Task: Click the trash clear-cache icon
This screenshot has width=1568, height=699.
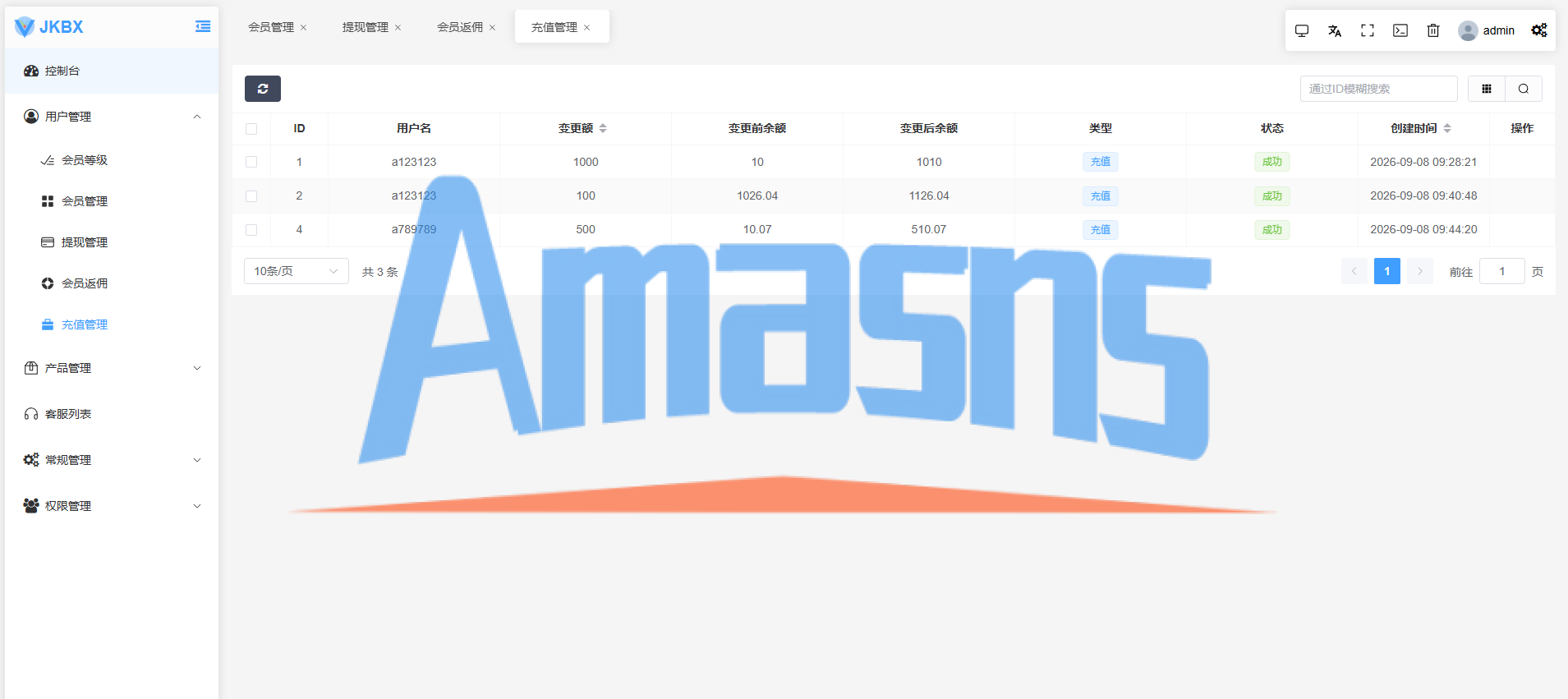Action: [1433, 30]
